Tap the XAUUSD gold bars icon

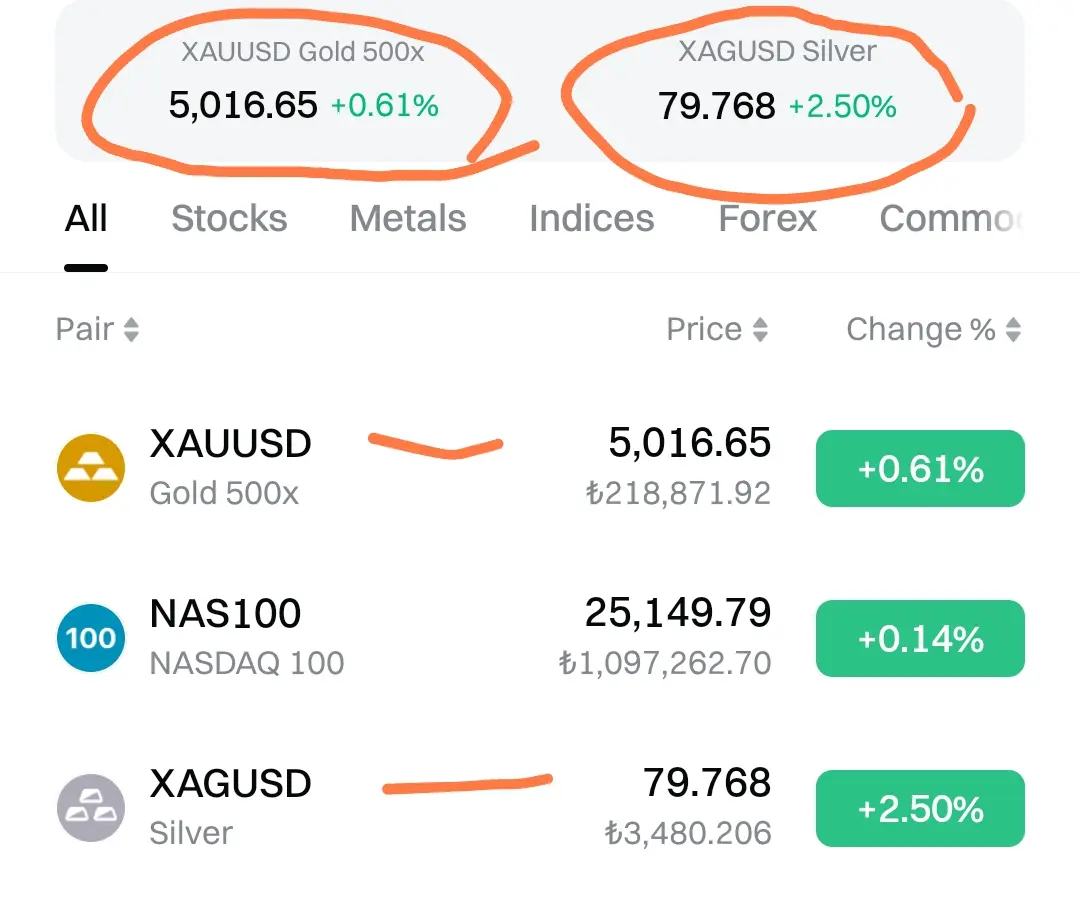(91, 468)
